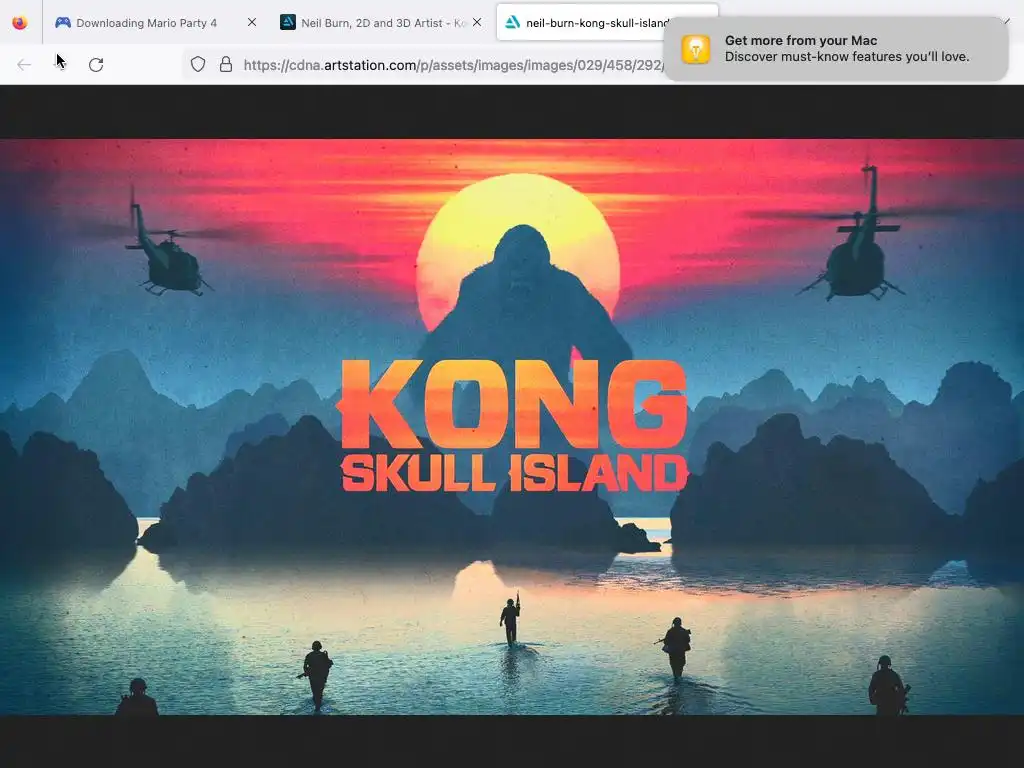Image resolution: width=1024 pixels, height=768 pixels.
Task: Open the Get more from your Mac notification
Action: 836,49
